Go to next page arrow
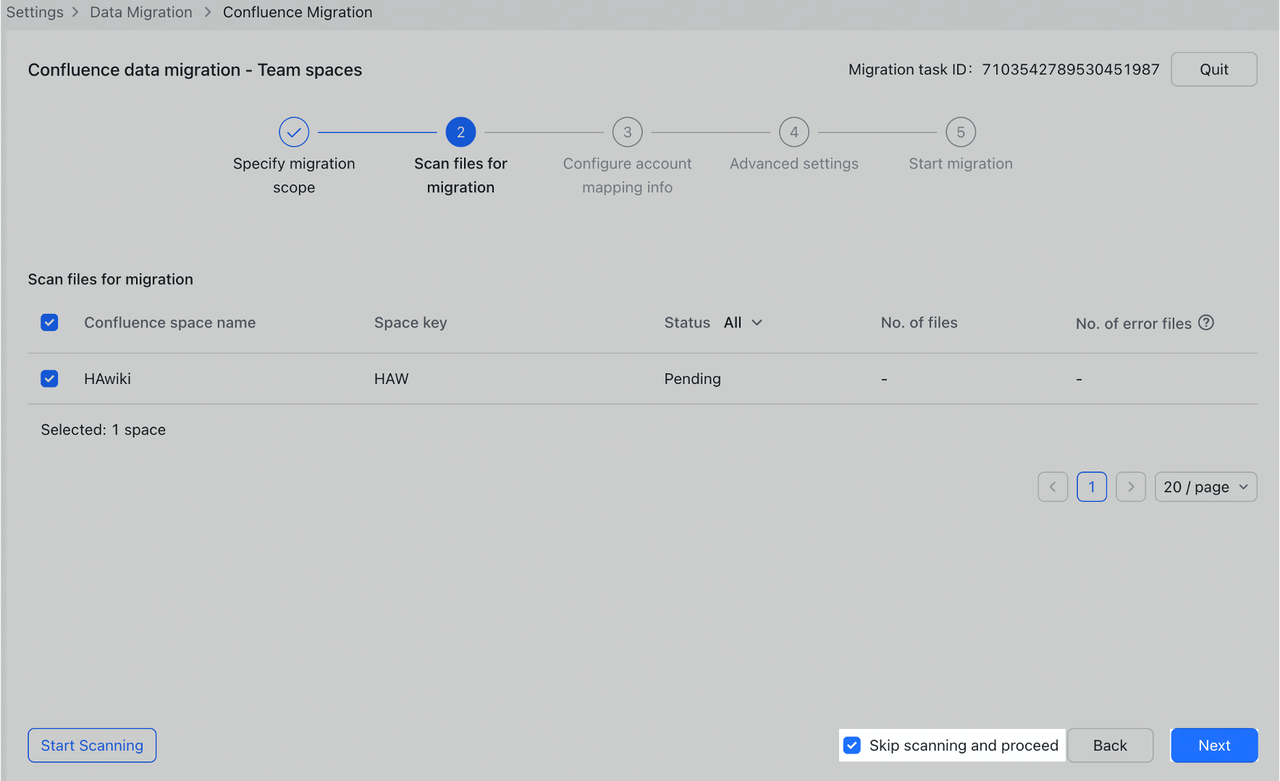This screenshot has width=1280, height=781. pyautogui.click(x=1130, y=487)
